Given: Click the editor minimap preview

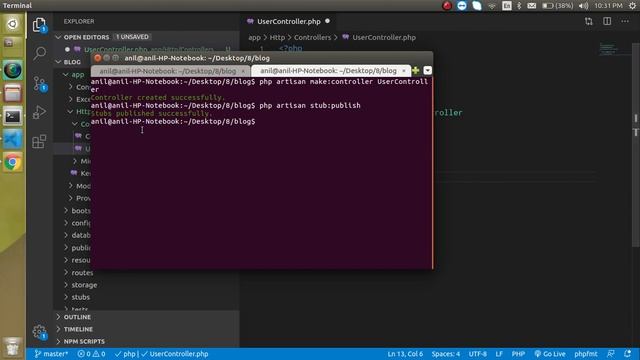Looking at the screenshot, I should 609,48.
